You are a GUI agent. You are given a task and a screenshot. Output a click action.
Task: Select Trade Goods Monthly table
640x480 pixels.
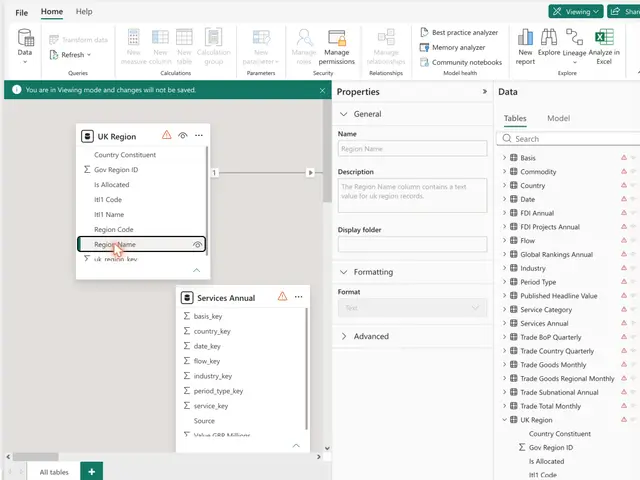click(x=553, y=365)
